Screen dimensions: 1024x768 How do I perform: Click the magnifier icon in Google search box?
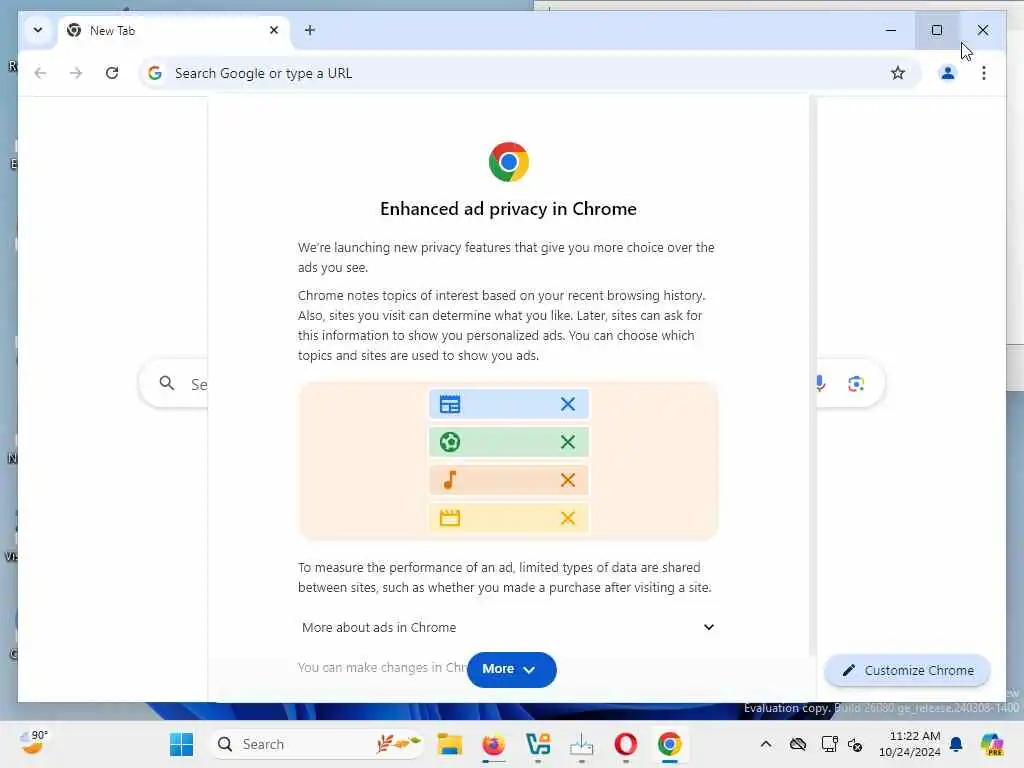[x=167, y=383]
